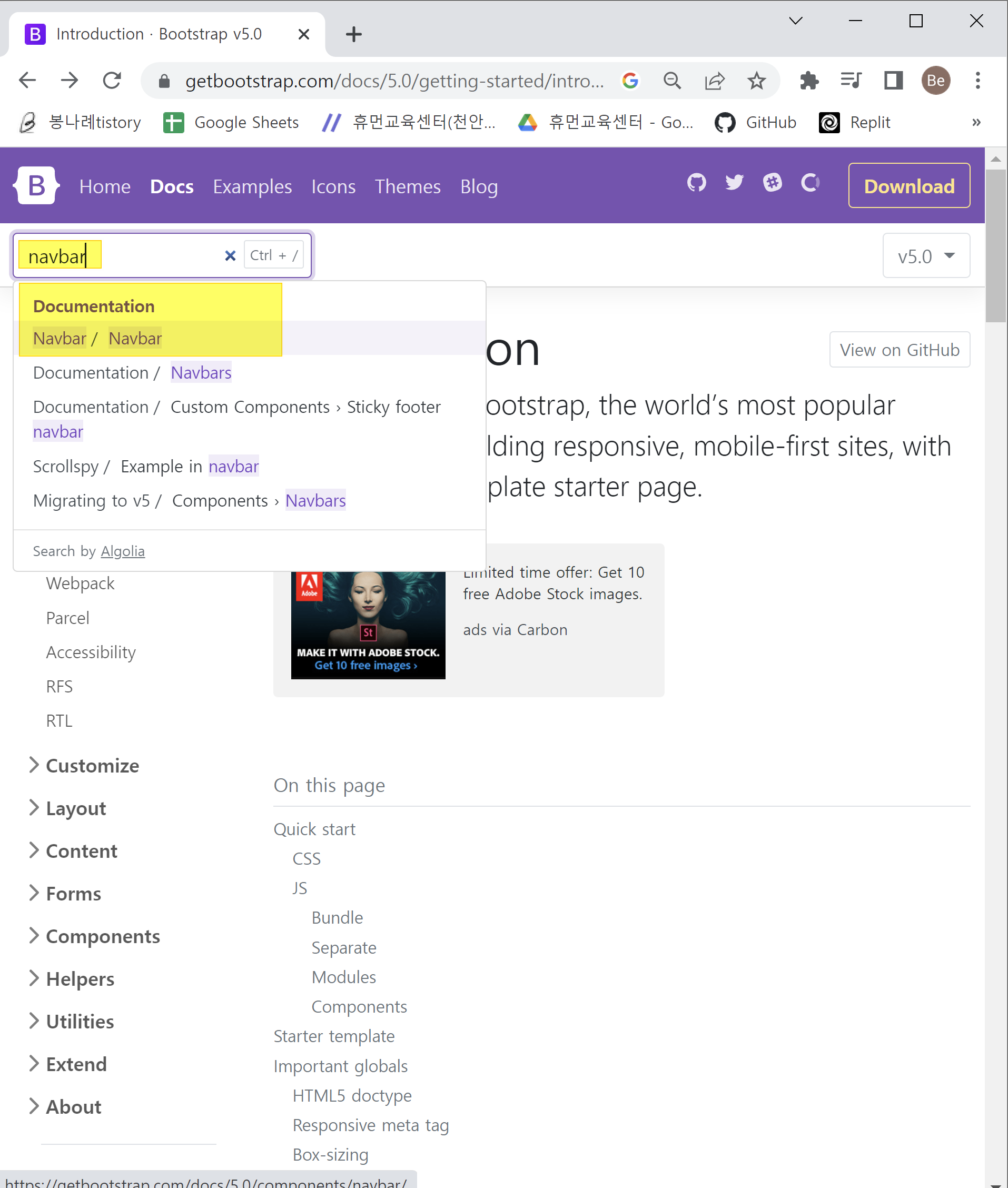Go back using browser back arrow
This screenshot has height=1188, width=1008.
click(x=27, y=81)
